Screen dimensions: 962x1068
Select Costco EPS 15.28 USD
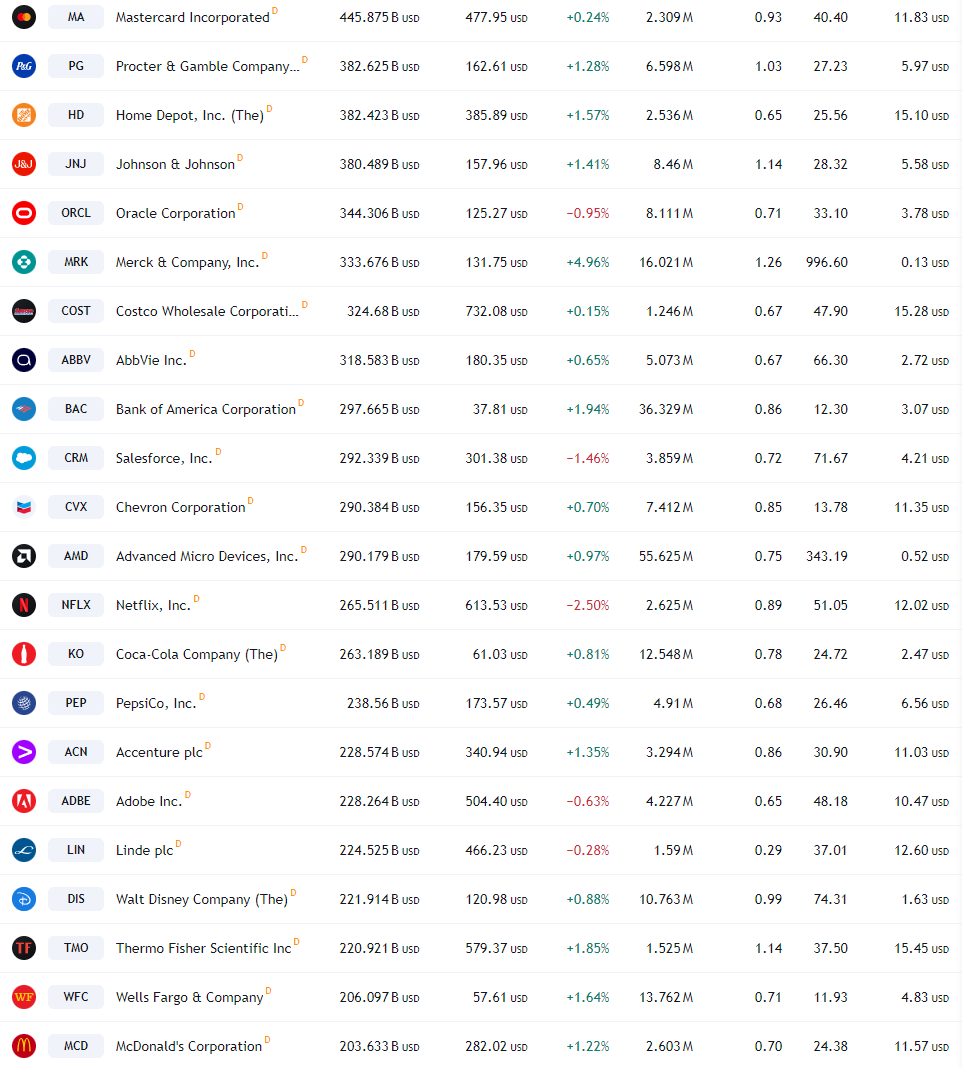tap(922, 312)
